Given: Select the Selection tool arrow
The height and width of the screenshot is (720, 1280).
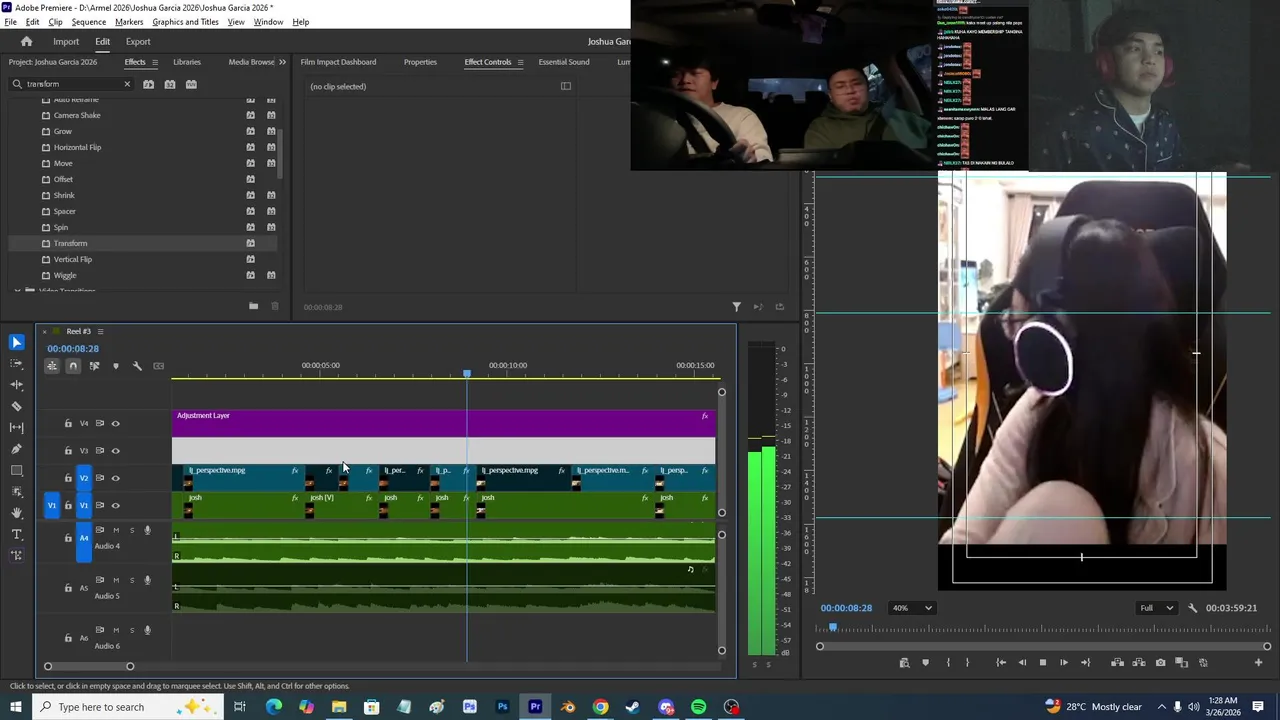Looking at the screenshot, I should [x=16, y=342].
